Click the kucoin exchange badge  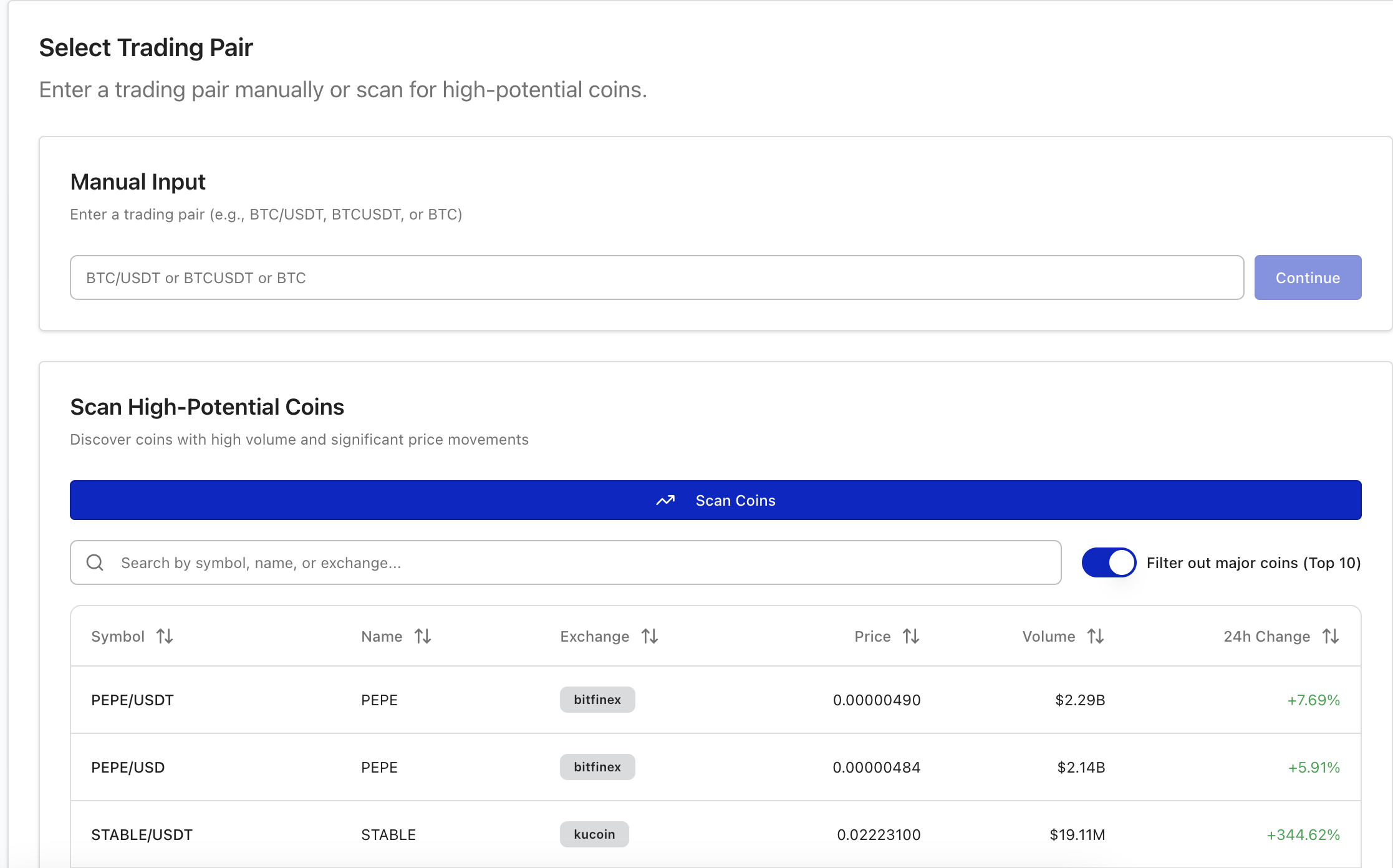tap(594, 834)
